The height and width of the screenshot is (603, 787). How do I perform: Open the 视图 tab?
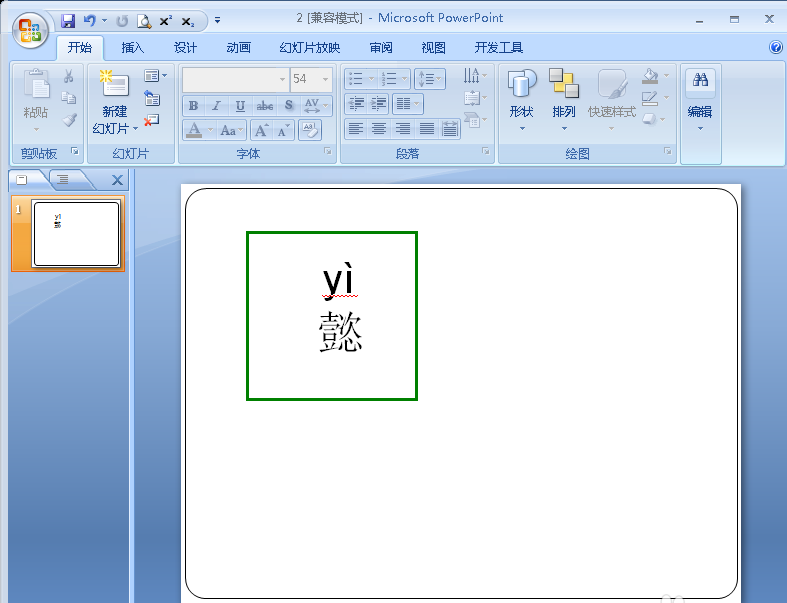click(x=434, y=48)
